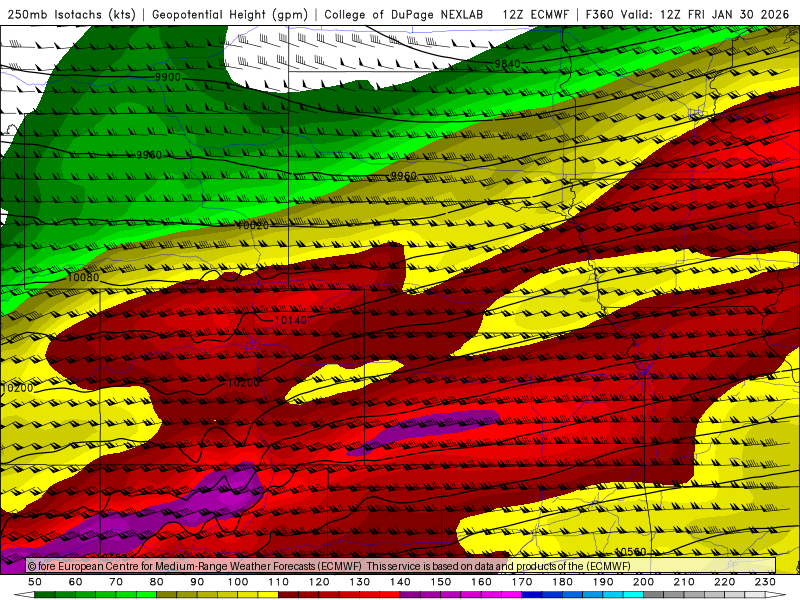
Task: Click the 'Geopotential Height (gpm)' title text
Action: [x=230, y=15]
